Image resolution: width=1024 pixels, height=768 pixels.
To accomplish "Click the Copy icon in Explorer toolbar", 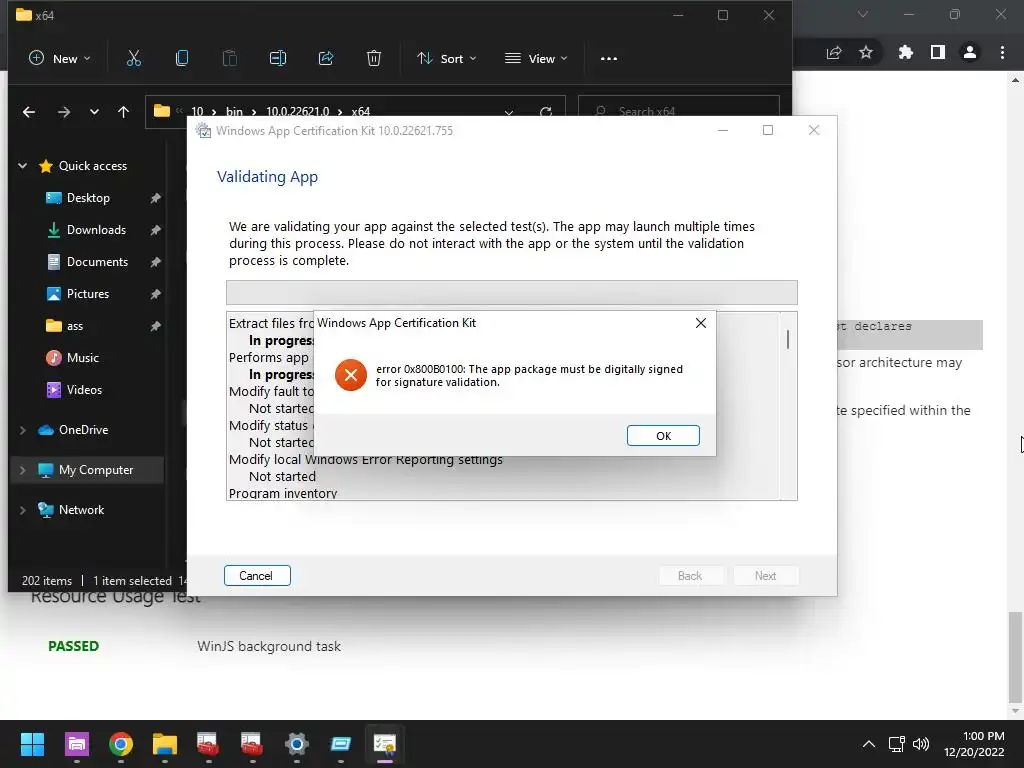I will (x=182, y=58).
